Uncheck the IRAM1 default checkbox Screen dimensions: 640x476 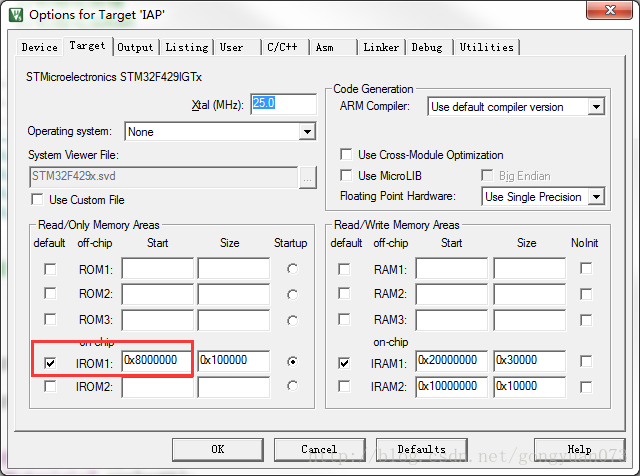click(344, 363)
